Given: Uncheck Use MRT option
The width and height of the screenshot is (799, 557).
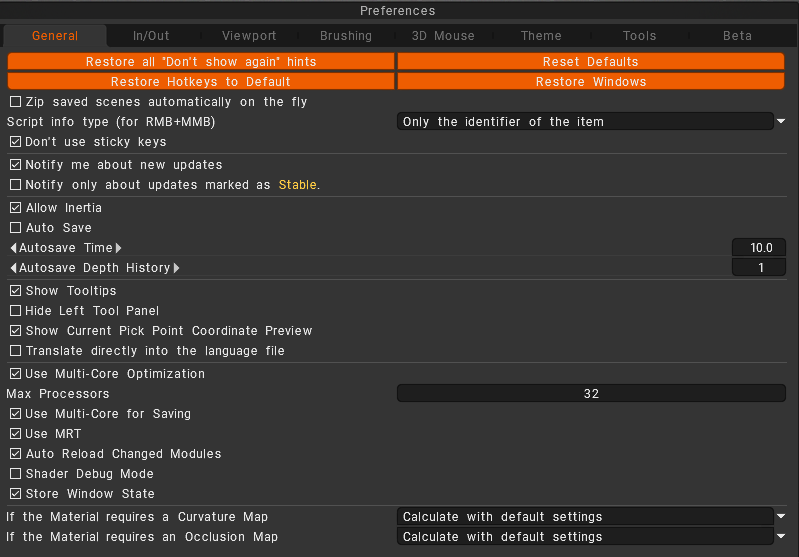Looking at the screenshot, I should (15, 434).
